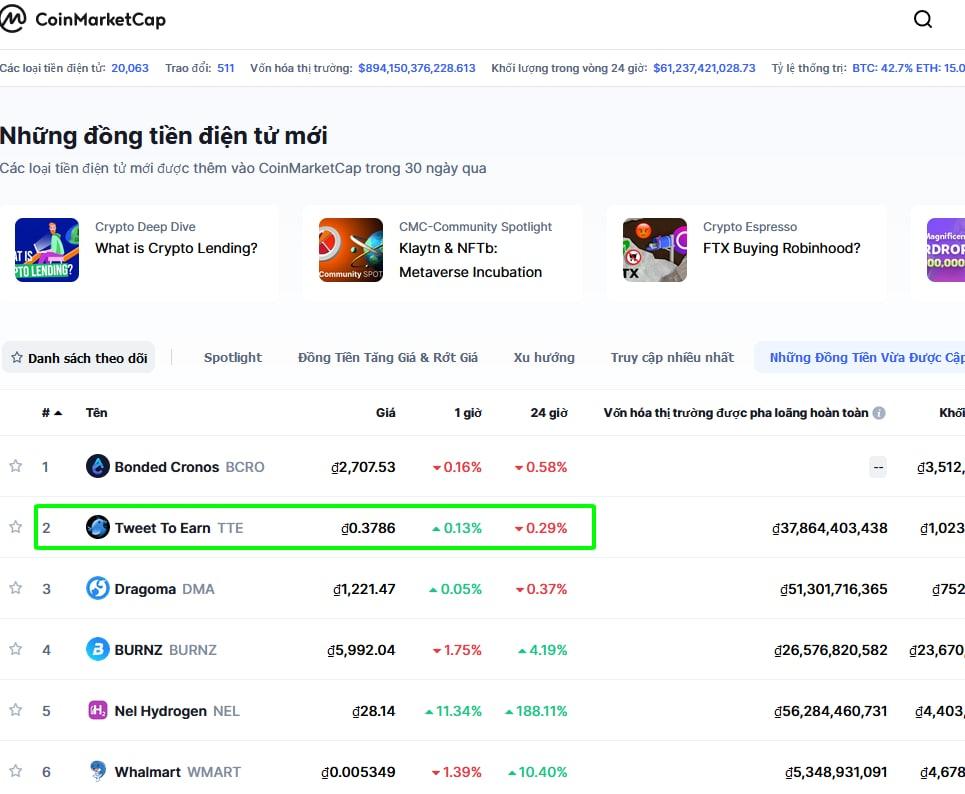
Task: Open Klaytn & NFTb Metaverse Incubation link
Action: 470,260
